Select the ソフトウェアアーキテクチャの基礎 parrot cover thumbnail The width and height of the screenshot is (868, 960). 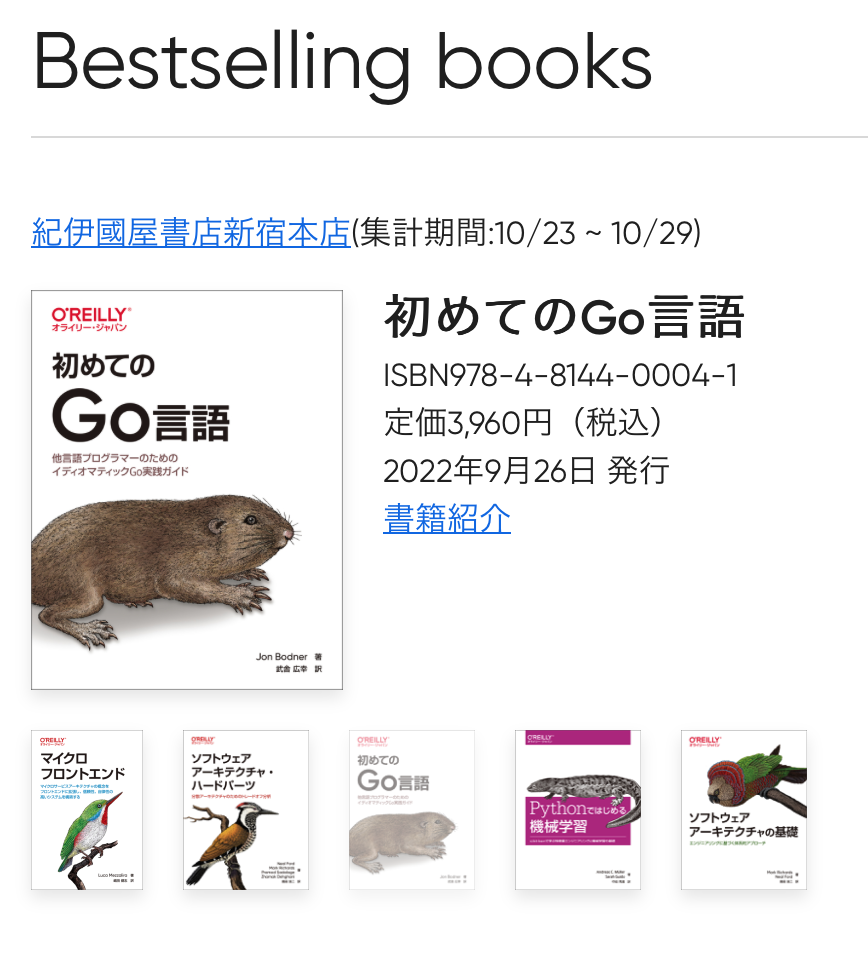pos(744,809)
